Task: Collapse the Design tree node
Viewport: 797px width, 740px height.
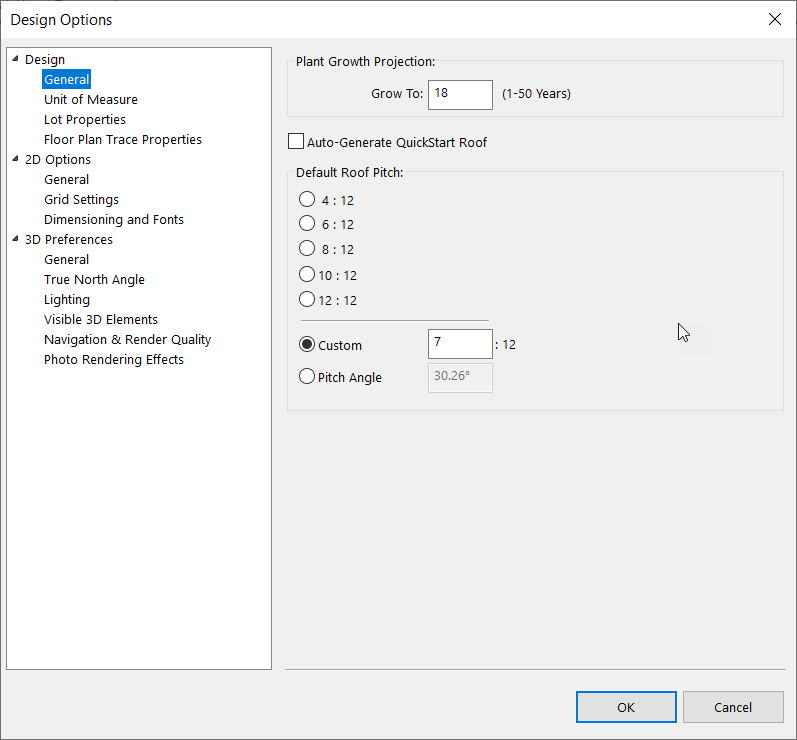Action: click(15, 59)
